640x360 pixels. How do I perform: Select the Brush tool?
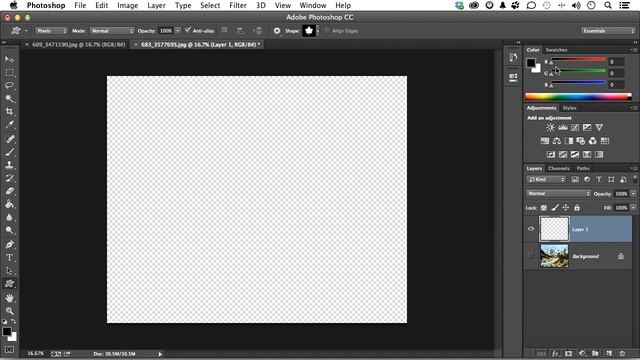pos(9,152)
